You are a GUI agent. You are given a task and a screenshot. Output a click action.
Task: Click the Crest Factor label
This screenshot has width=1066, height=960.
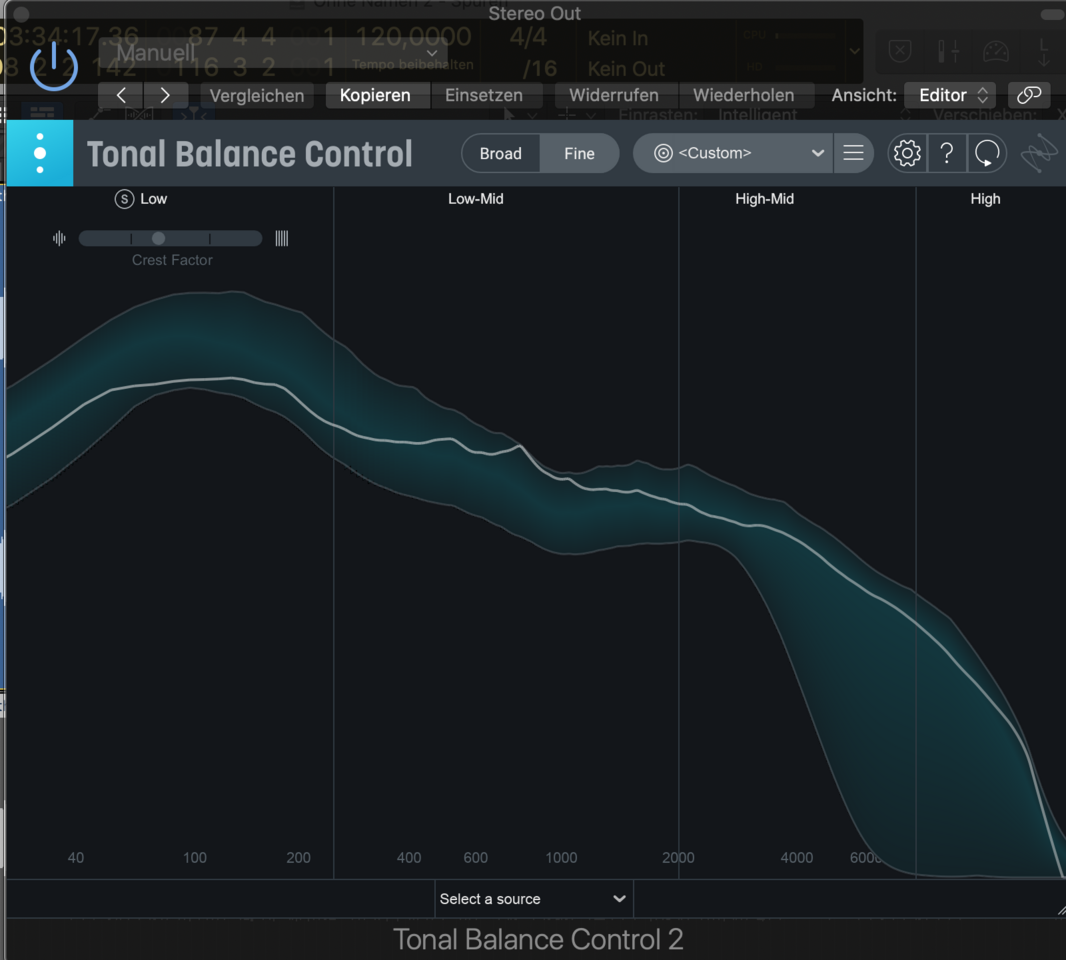(172, 260)
